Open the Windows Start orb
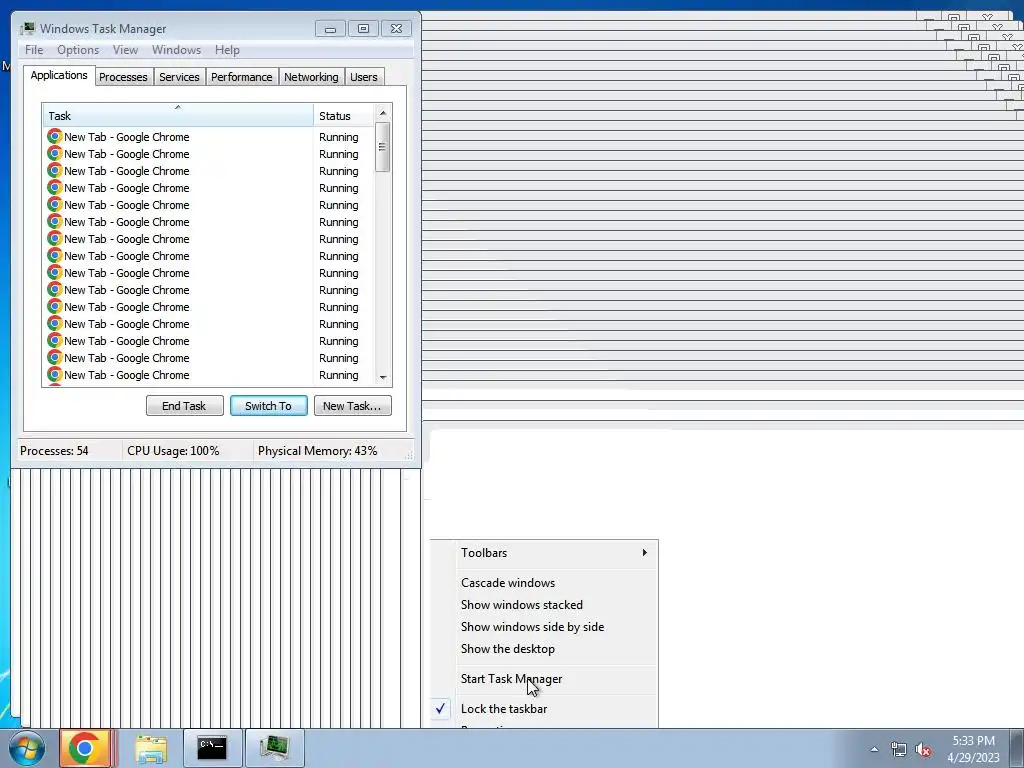 coord(27,748)
